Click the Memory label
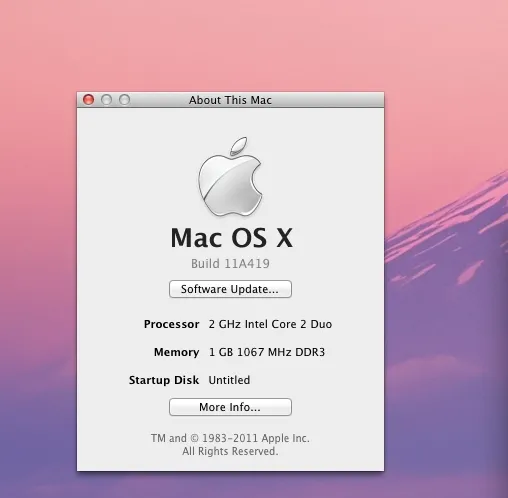The width and height of the screenshot is (508, 498). [x=176, y=352]
